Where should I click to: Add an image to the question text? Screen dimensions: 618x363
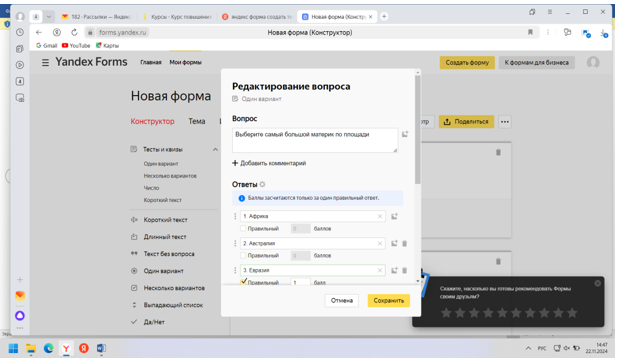[405, 134]
